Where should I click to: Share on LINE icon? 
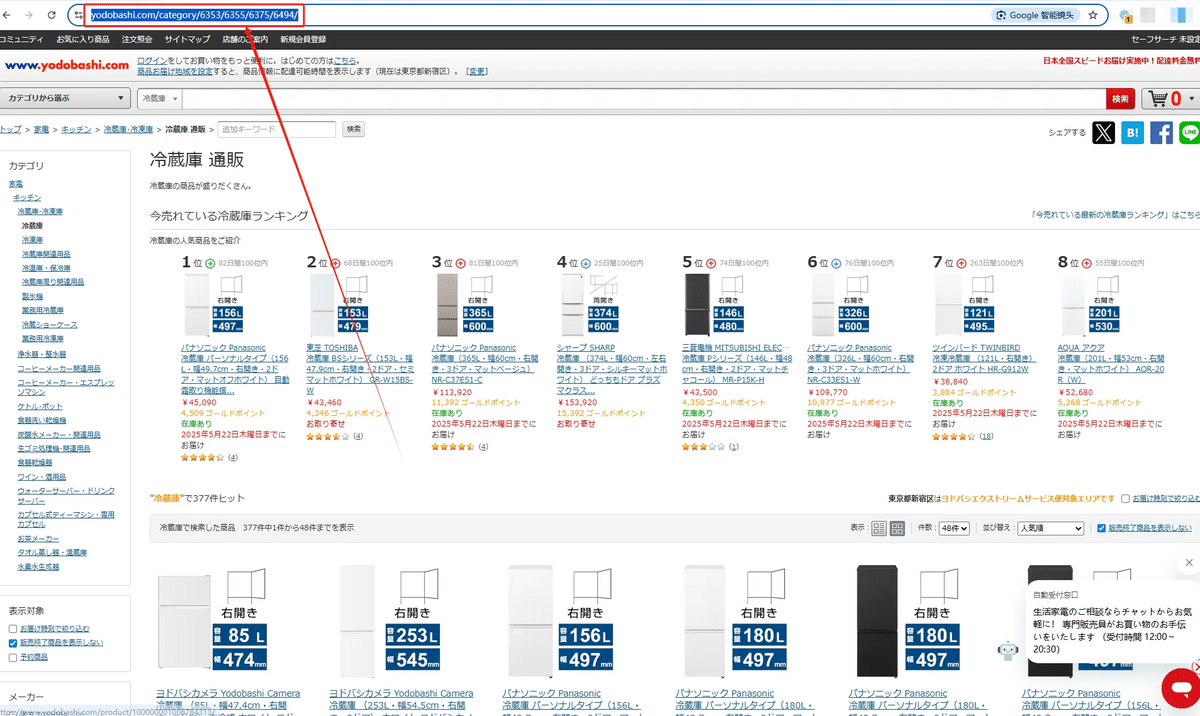(x=1189, y=132)
